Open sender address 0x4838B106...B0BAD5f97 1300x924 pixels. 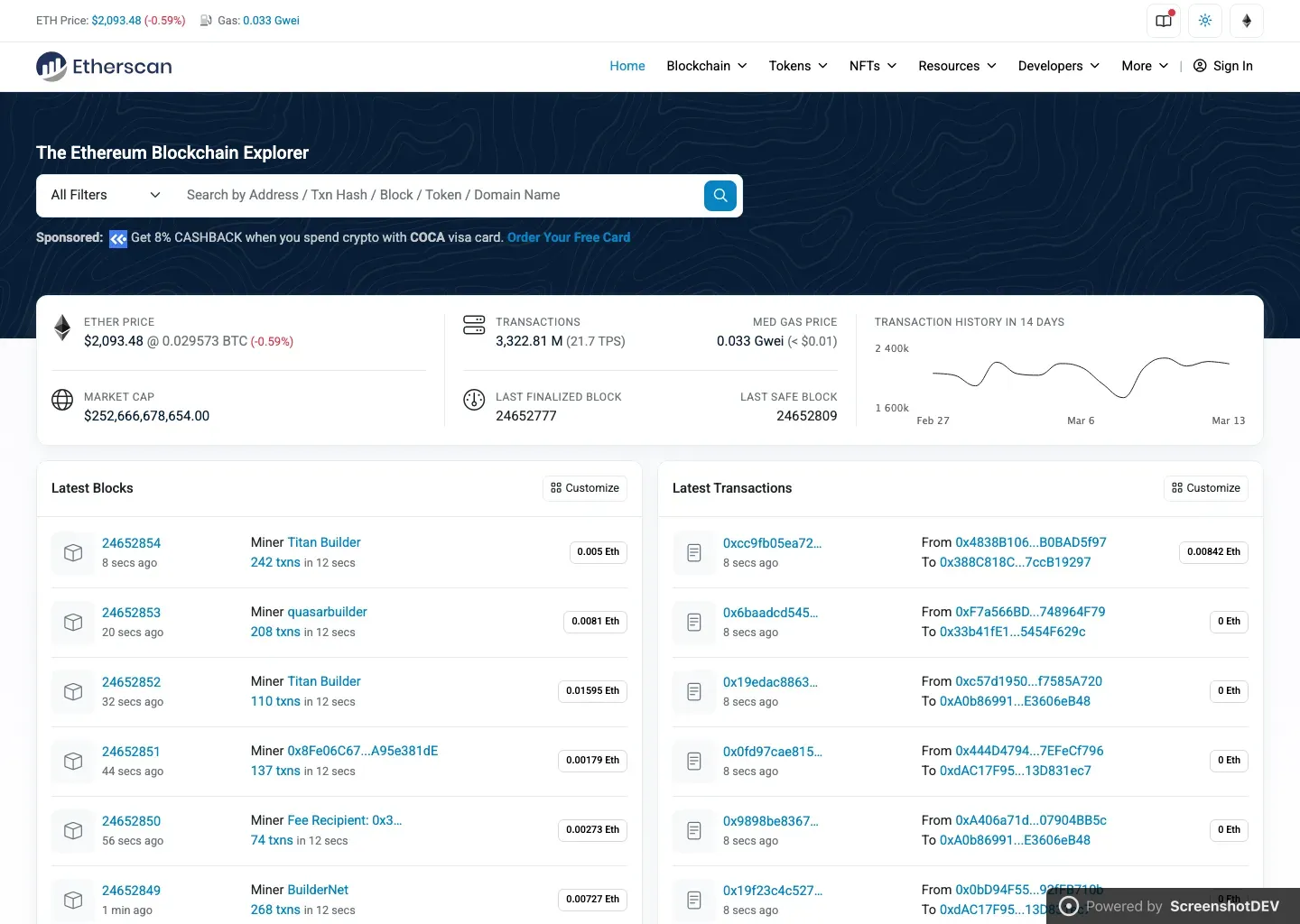pyautogui.click(x=1031, y=542)
